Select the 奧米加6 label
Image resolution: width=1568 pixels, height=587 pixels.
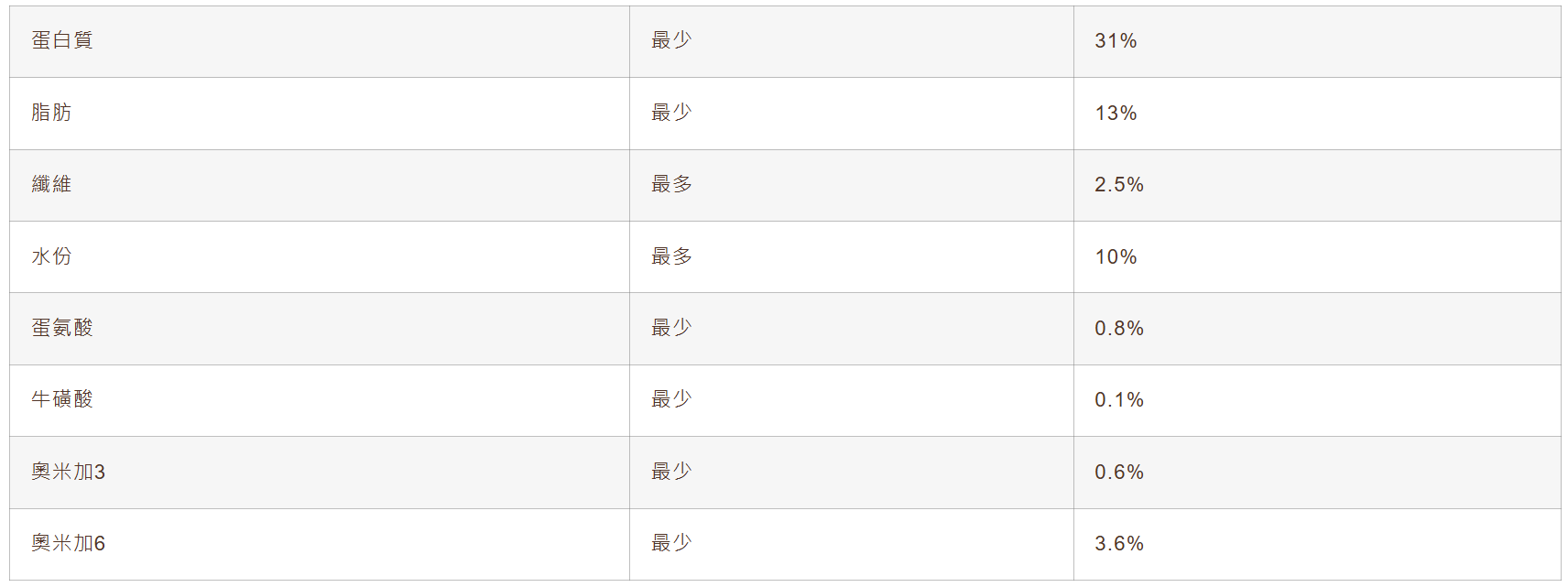[69, 543]
